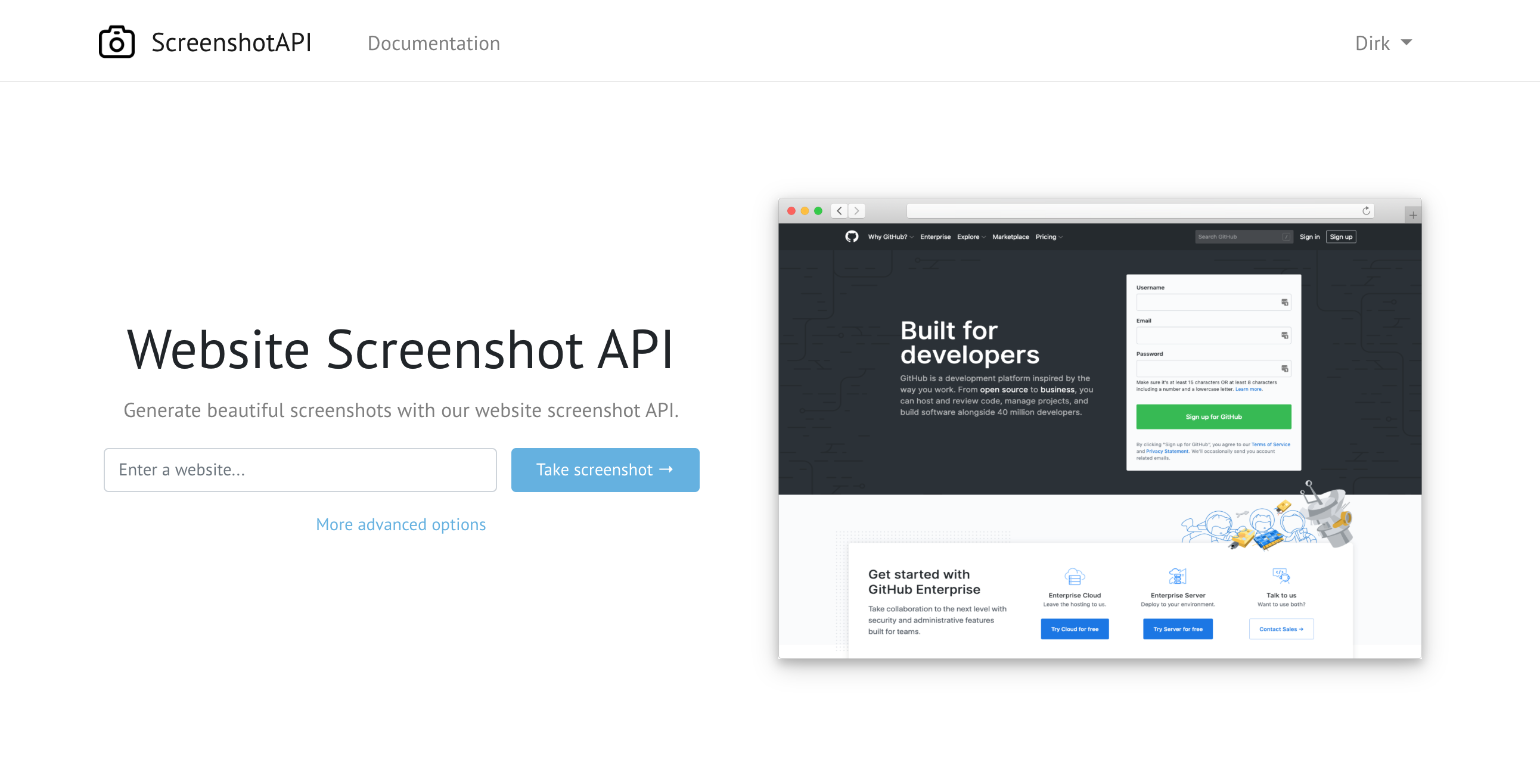1540x784 pixels.
Task: Click the Enterprise Cloud icon in preview
Action: (1075, 577)
